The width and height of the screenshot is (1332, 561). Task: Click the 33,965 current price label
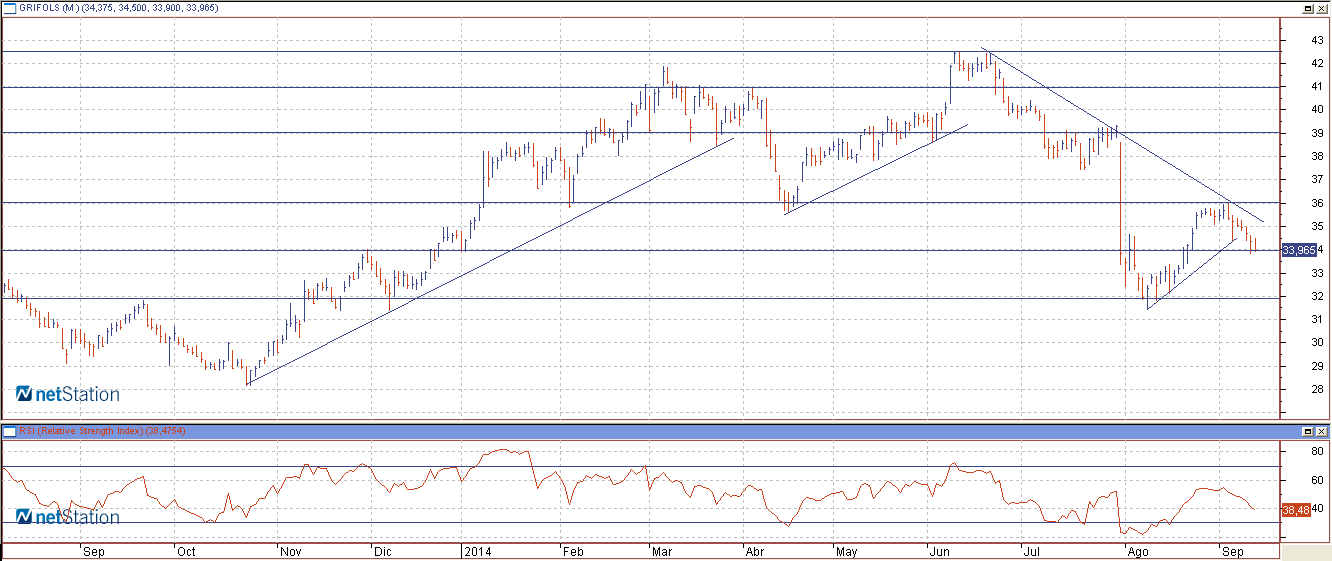pos(1297,250)
